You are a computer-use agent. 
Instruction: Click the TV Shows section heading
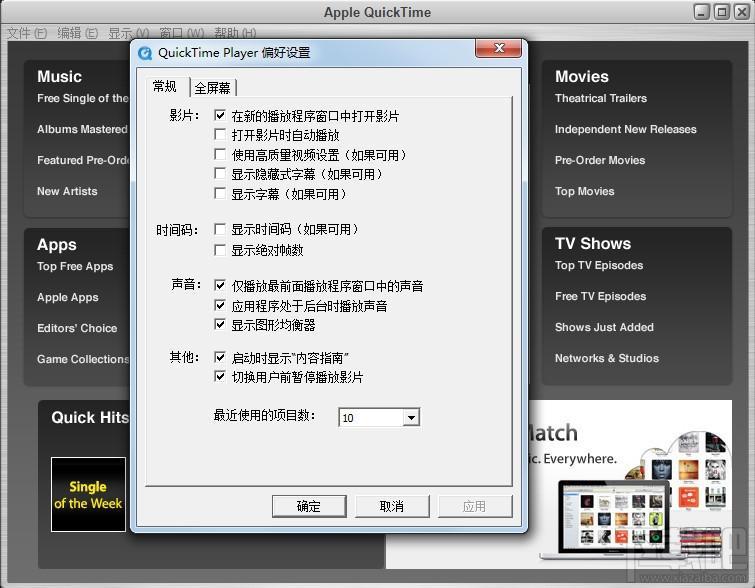592,243
